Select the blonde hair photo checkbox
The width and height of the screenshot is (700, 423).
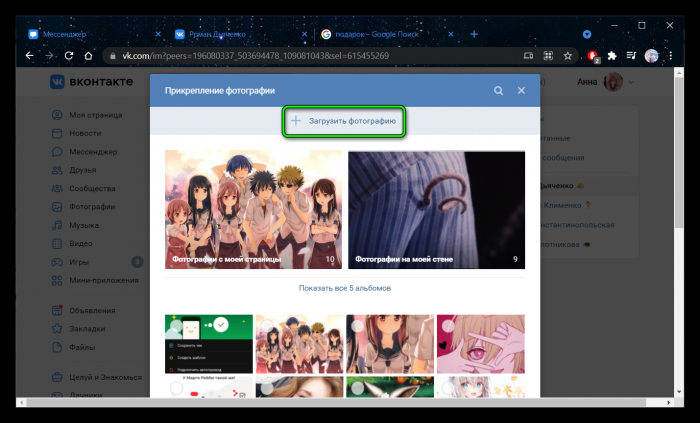click(x=267, y=388)
